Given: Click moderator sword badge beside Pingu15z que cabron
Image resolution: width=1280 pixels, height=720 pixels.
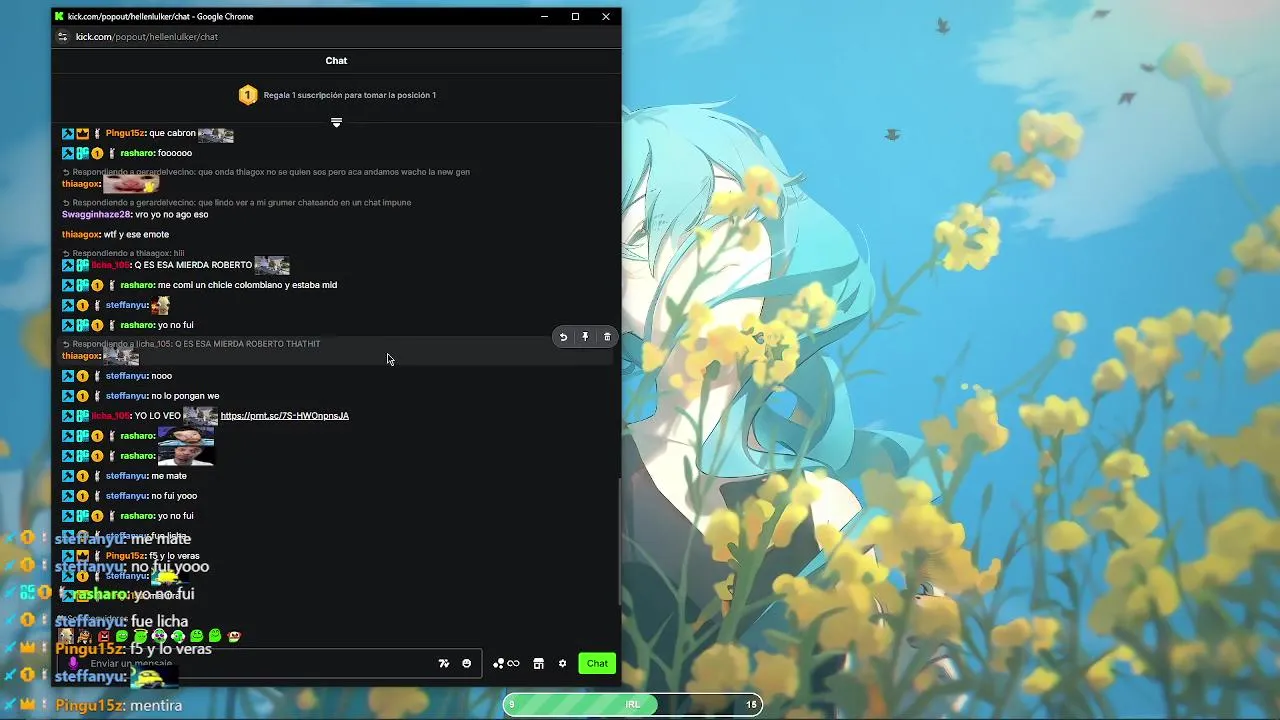Looking at the screenshot, I should click(68, 134).
